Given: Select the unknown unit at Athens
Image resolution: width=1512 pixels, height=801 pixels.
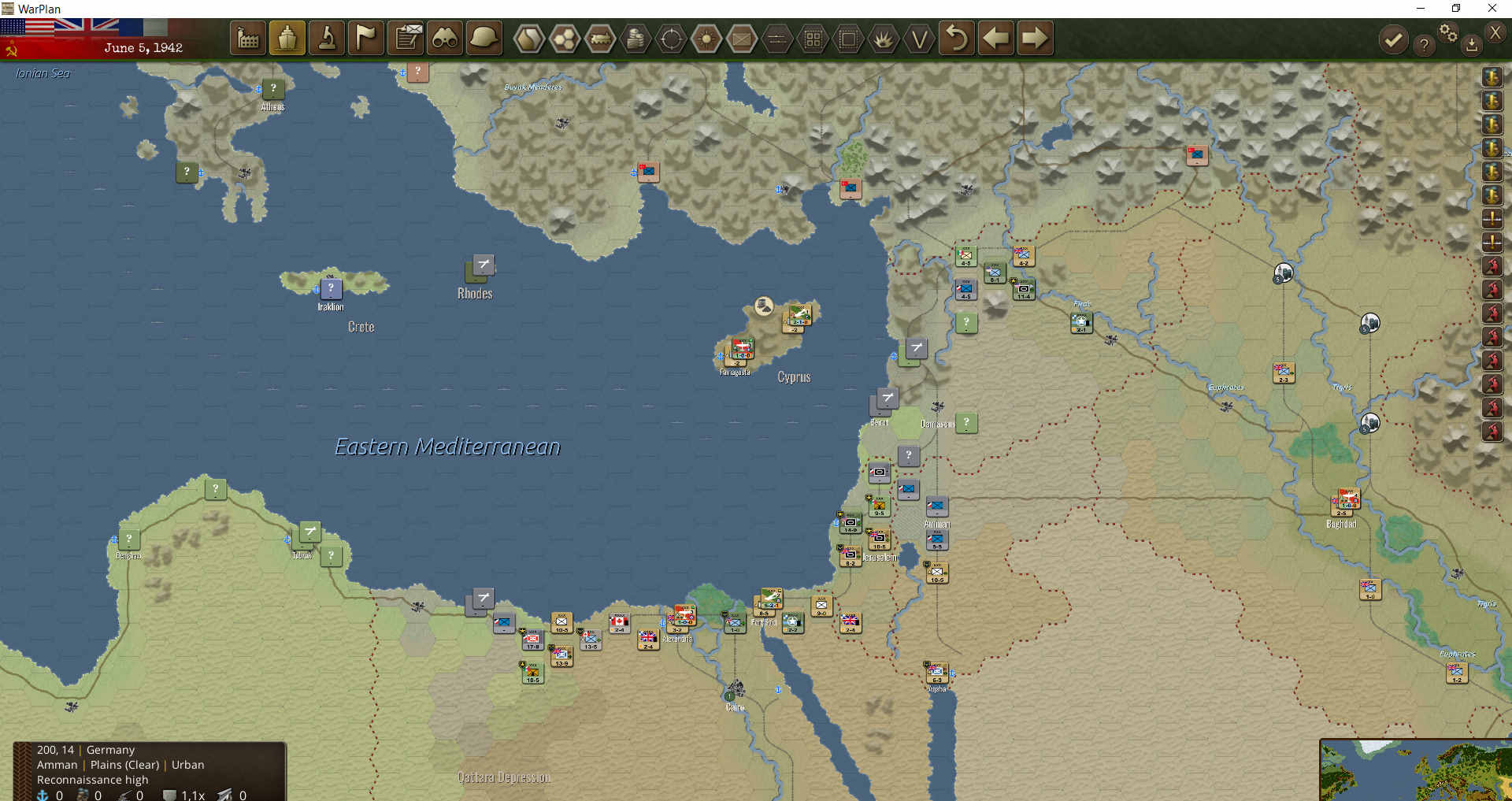Looking at the screenshot, I should (273, 89).
